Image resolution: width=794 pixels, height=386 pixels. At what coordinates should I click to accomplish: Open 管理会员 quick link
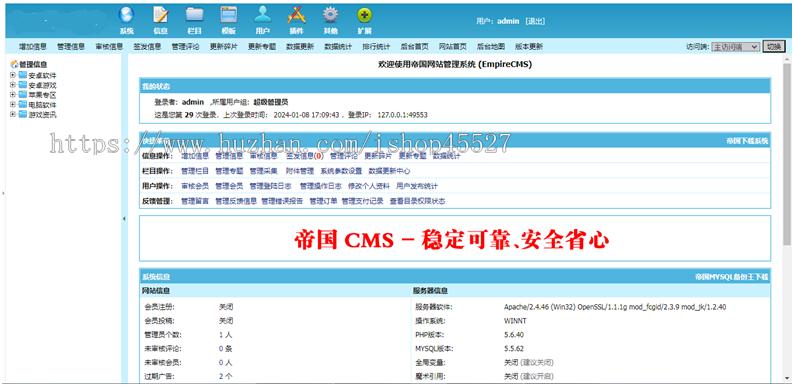tap(229, 186)
